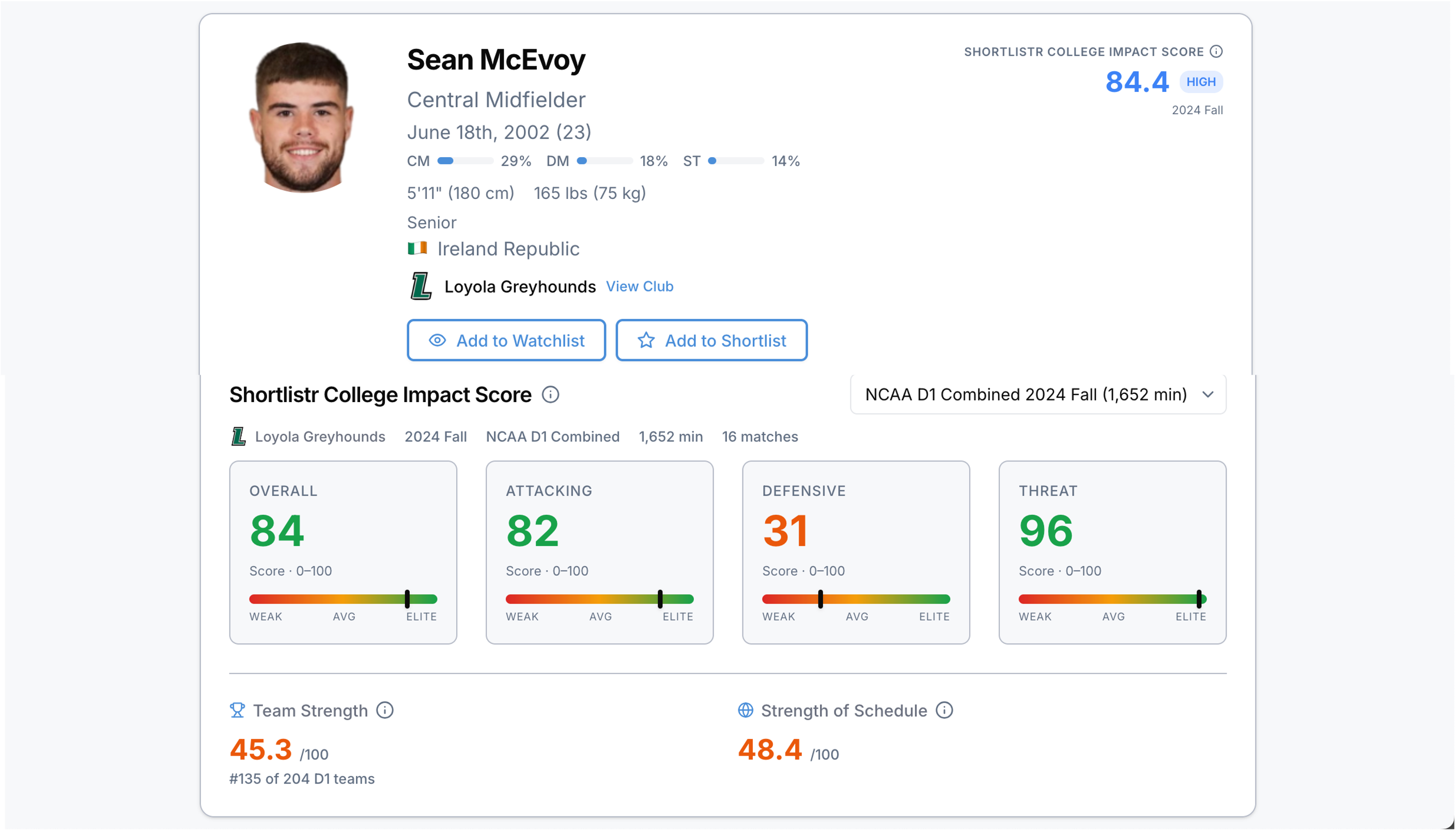Click the Threat score gradient bar
Screen dimensions: 1456x831
(1112, 599)
